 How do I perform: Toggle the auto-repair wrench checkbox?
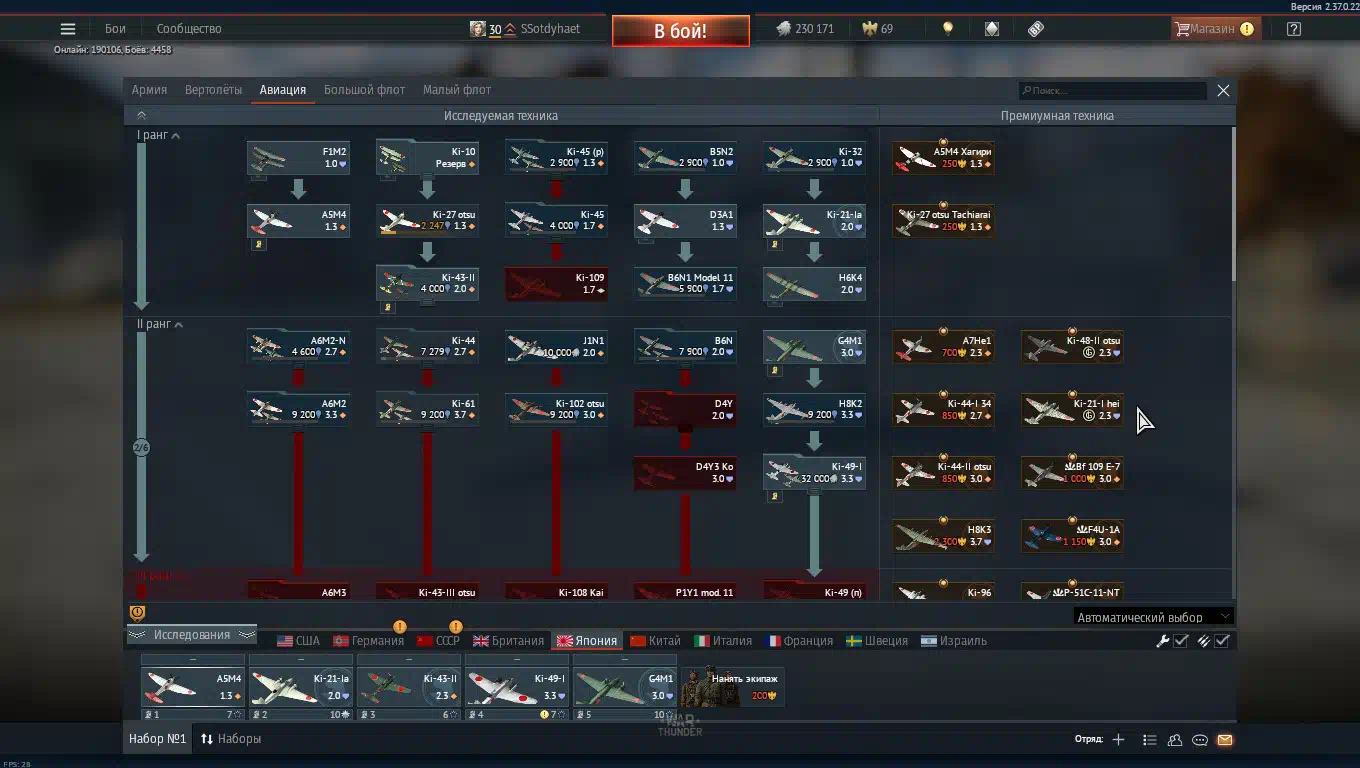pyautogui.click(x=1181, y=641)
